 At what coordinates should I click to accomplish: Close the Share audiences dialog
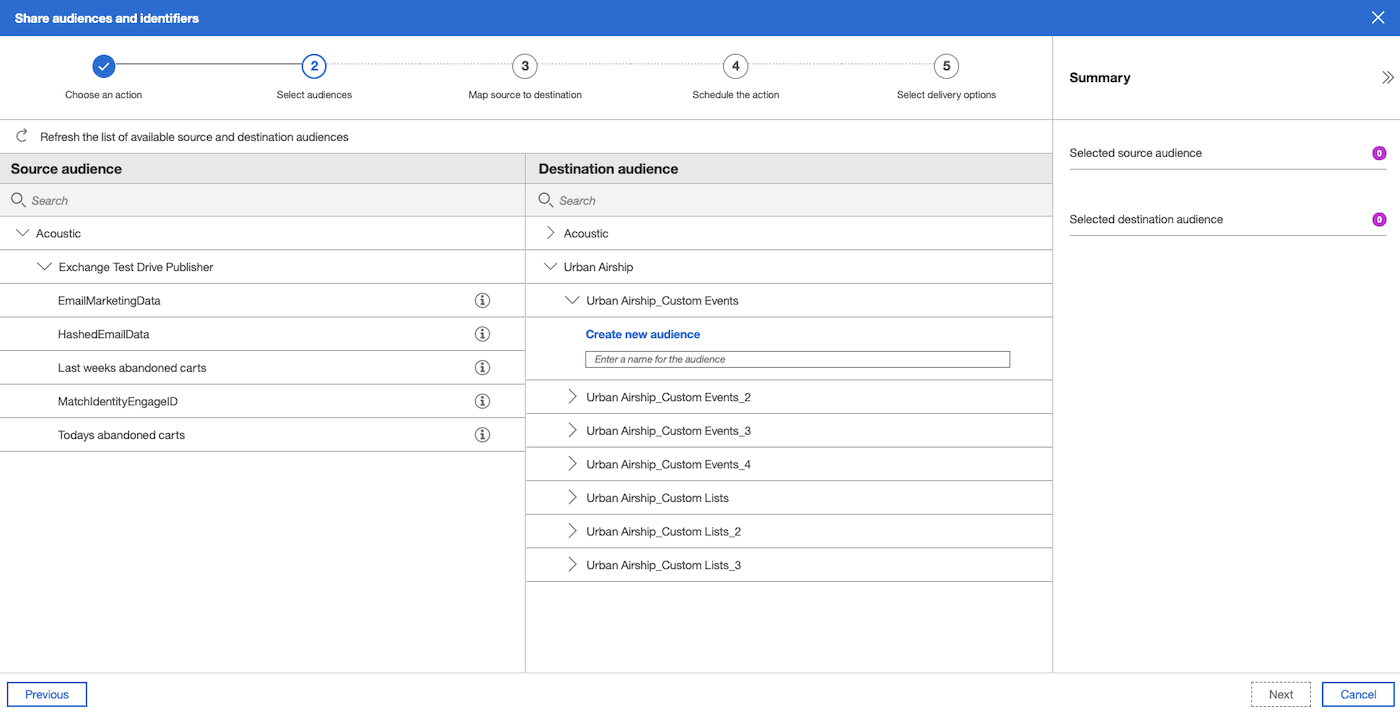1378,18
